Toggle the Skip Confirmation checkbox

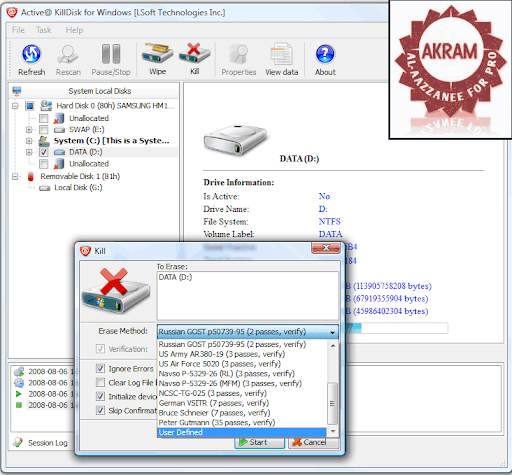pos(100,410)
